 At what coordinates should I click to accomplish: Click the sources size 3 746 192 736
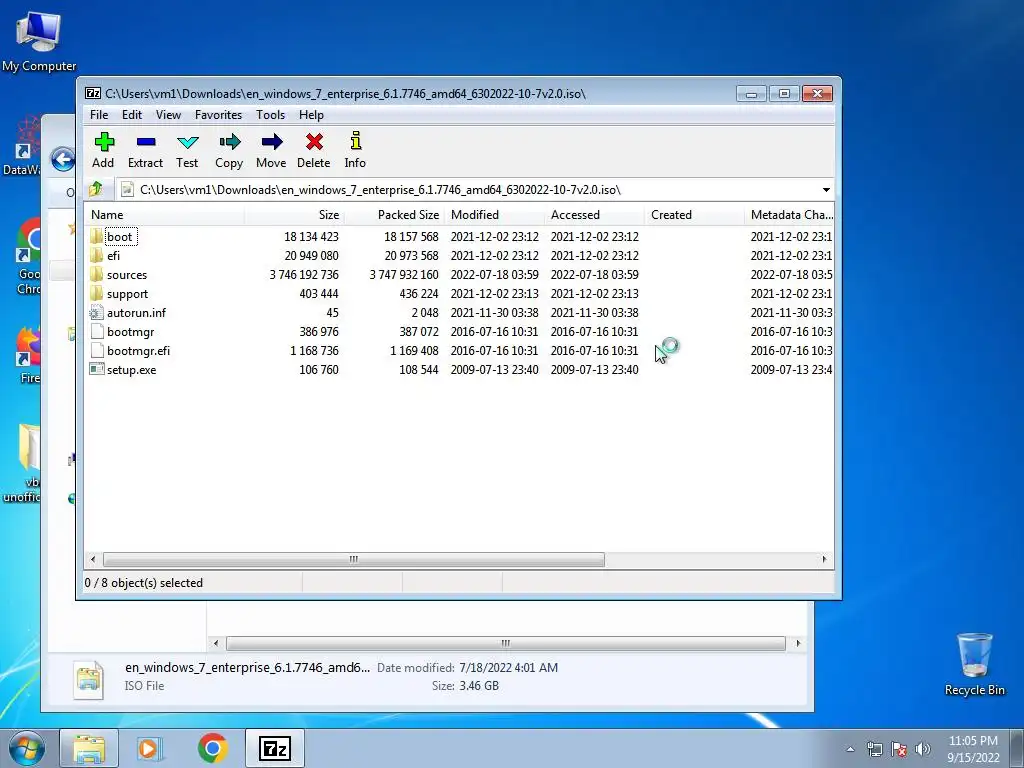[304, 274]
